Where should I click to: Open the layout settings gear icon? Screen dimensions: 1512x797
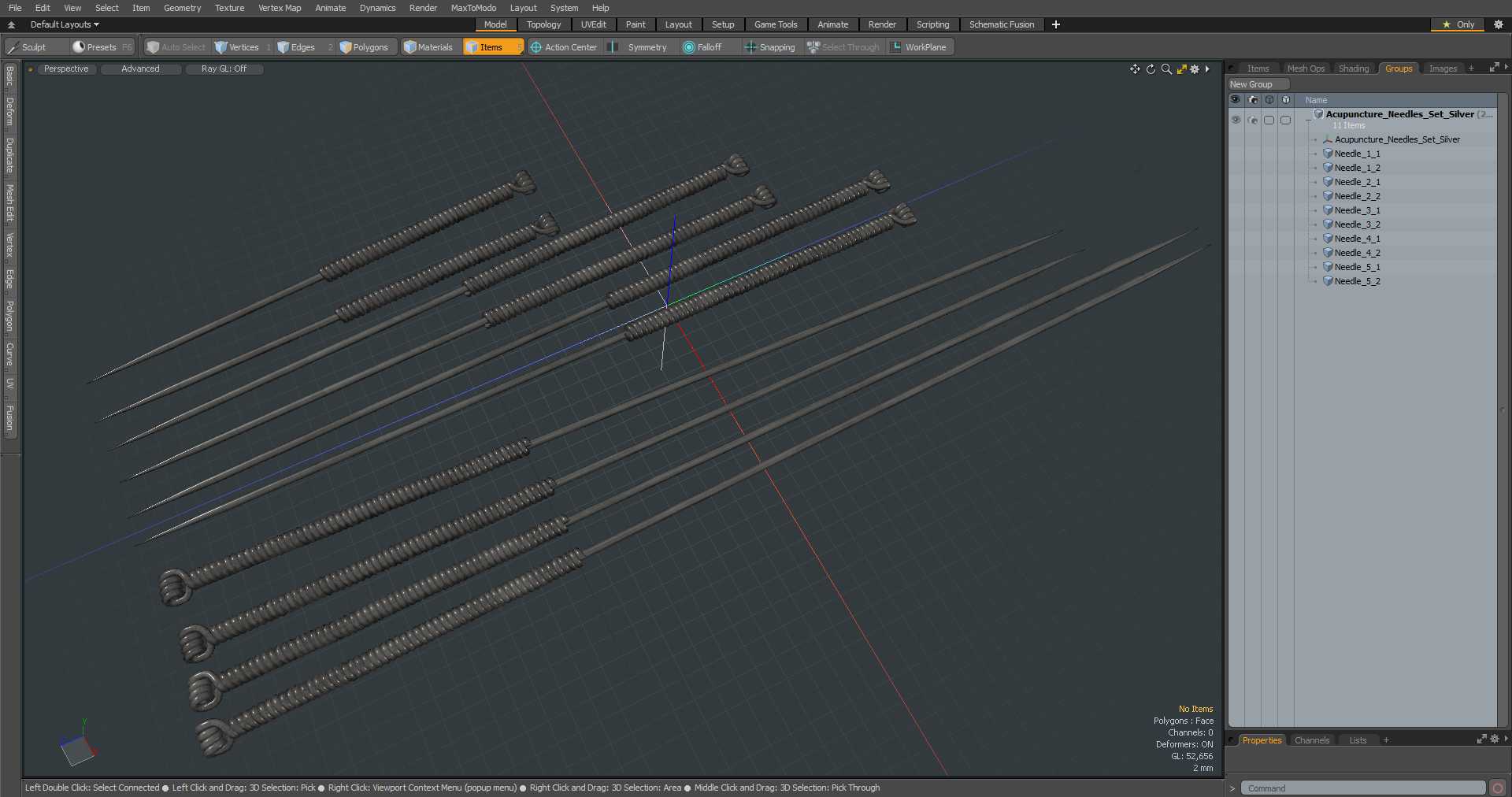pos(1499,24)
